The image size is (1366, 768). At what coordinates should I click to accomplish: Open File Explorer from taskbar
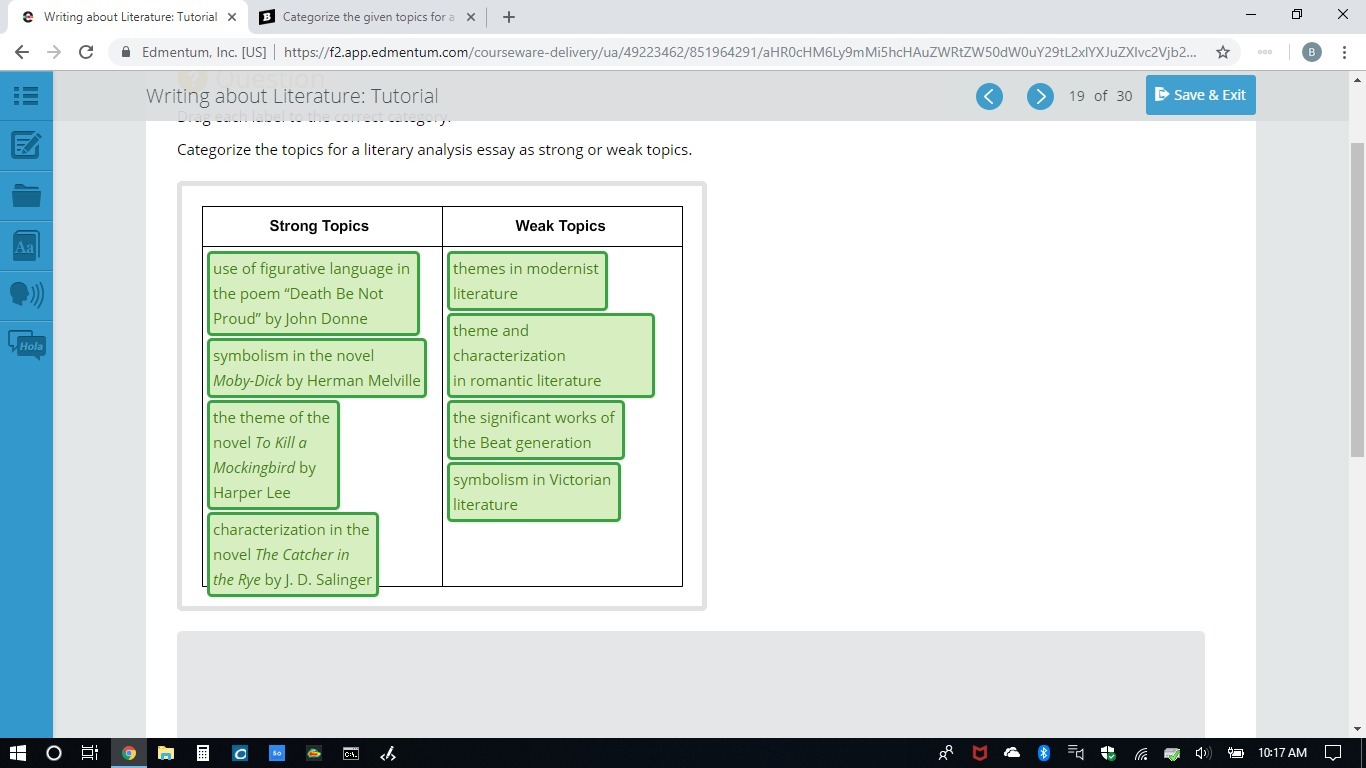166,753
